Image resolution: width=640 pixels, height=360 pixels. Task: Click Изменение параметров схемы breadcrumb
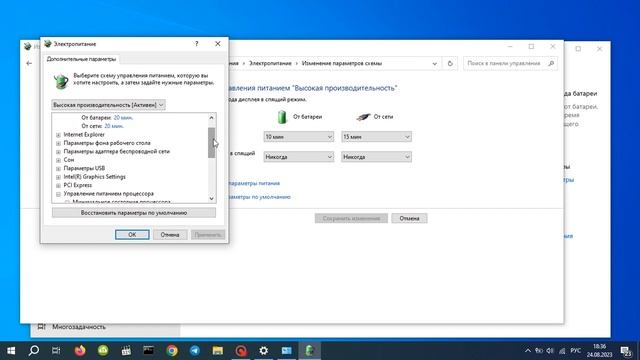tap(342, 63)
